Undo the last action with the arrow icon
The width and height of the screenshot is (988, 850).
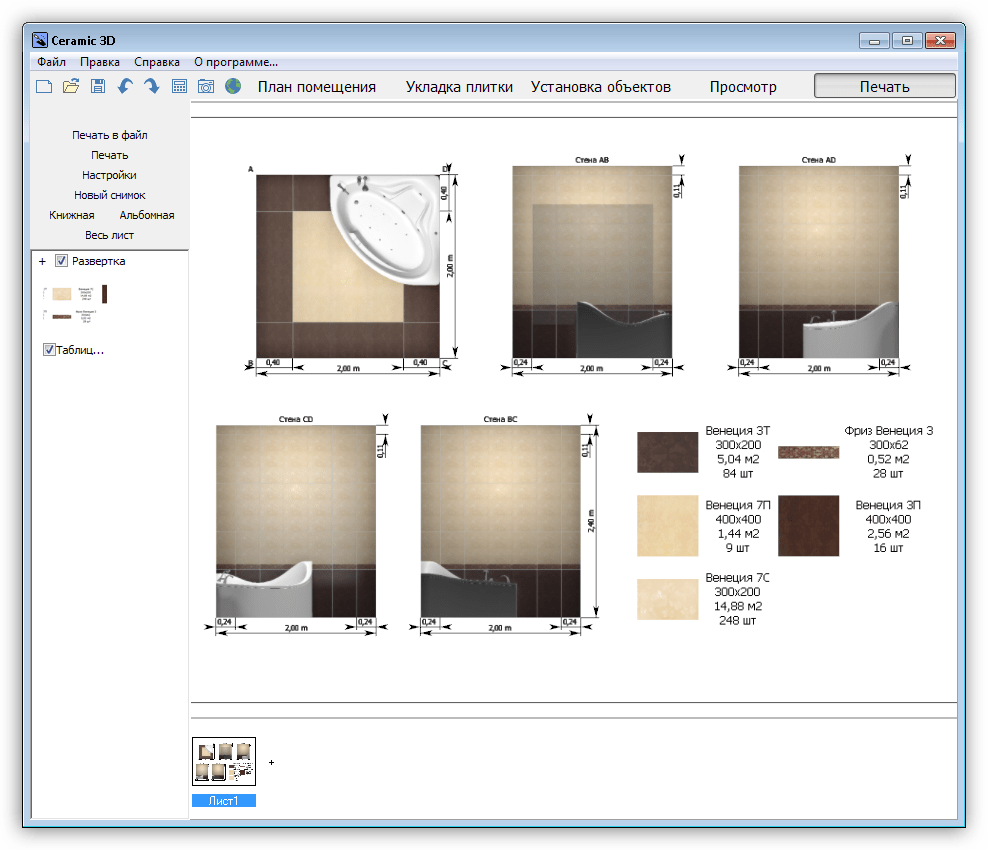click(x=125, y=86)
